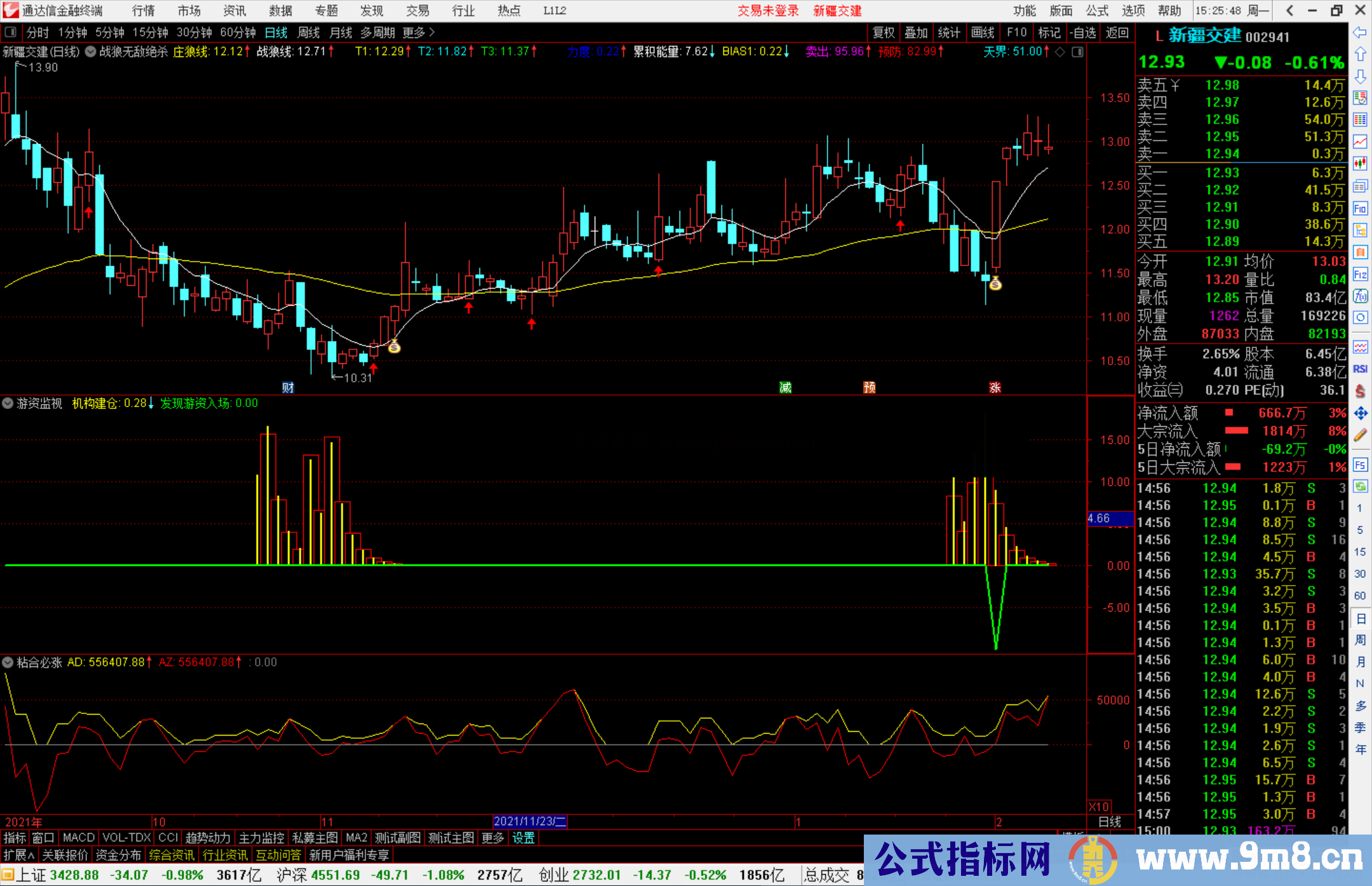This screenshot has height=886, width=1372.
Task: Toggle the 战狼无敌绝杀 main chart indicator button
Action: [x=91, y=51]
